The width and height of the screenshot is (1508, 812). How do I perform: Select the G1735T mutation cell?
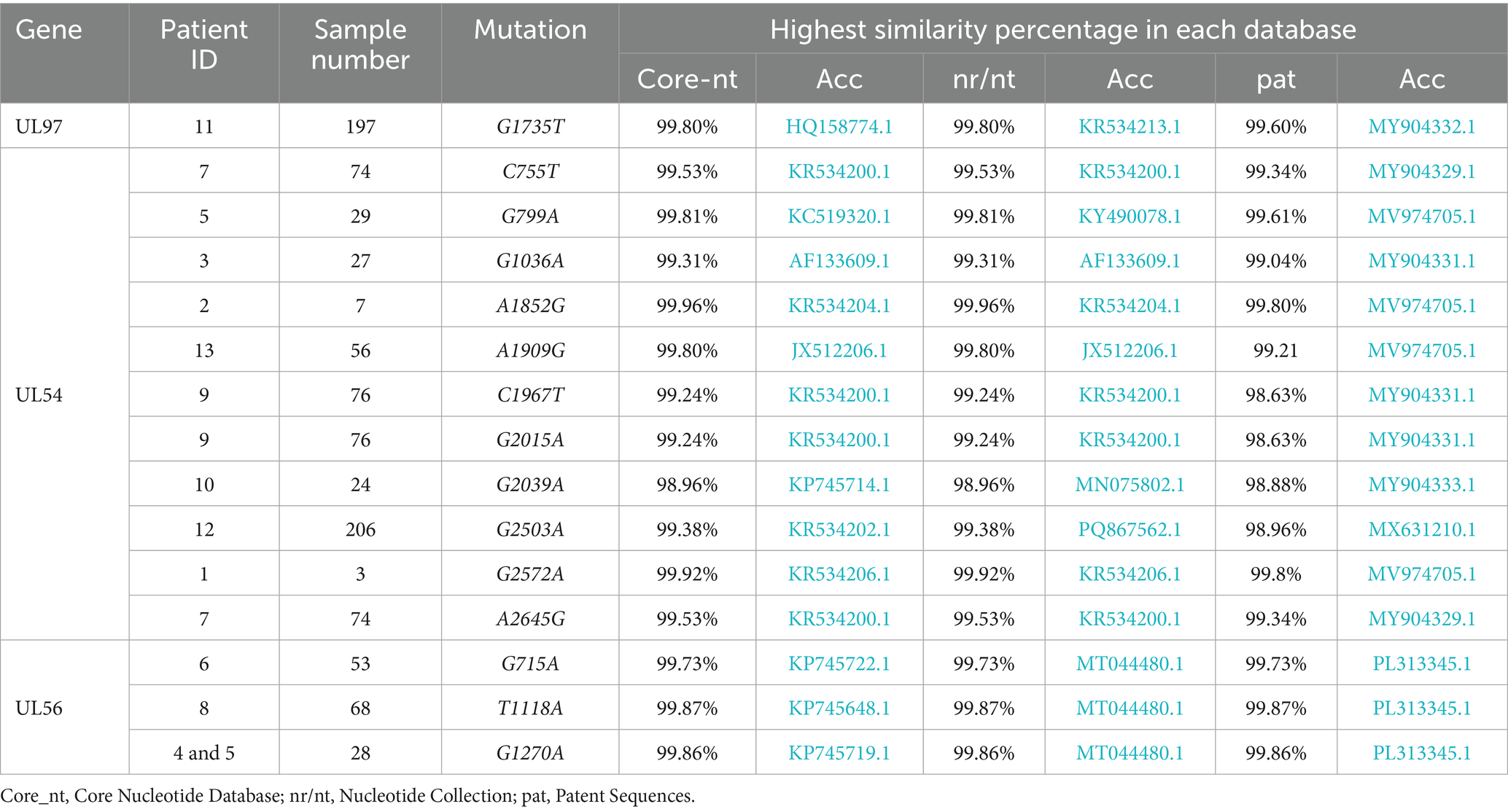coord(530,127)
